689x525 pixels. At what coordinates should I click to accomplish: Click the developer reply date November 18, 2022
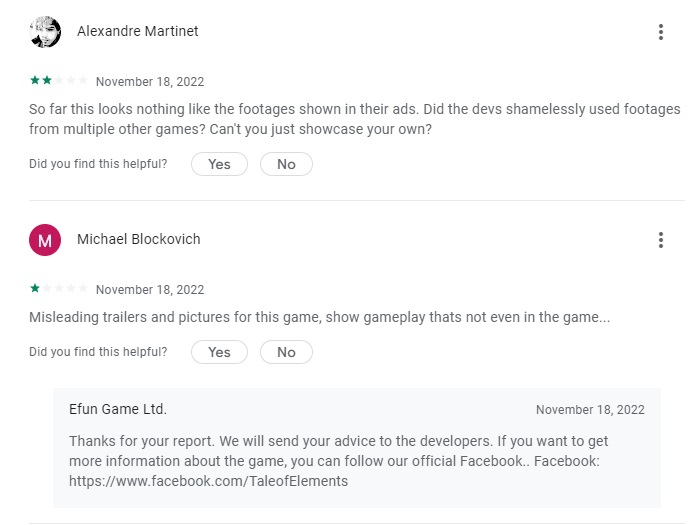coord(590,410)
